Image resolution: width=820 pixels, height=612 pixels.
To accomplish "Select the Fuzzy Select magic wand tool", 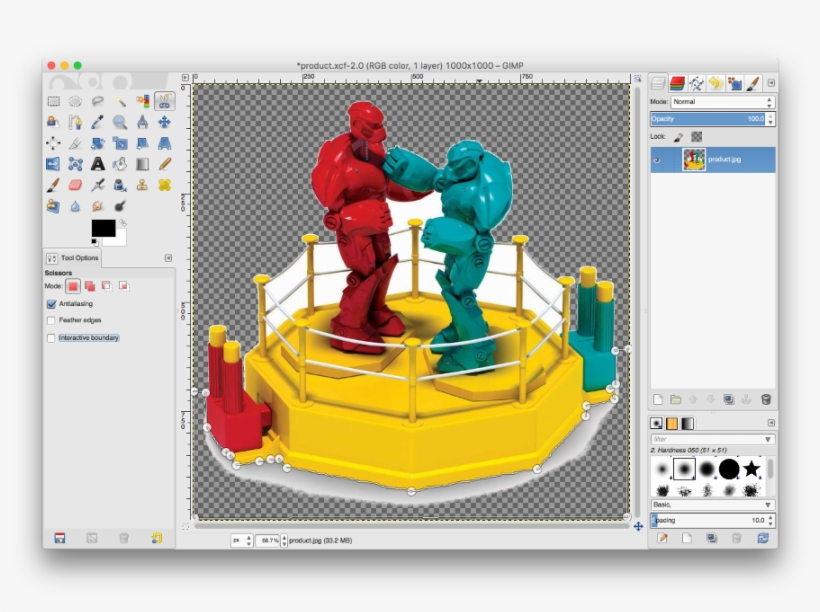I will coord(120,101).
